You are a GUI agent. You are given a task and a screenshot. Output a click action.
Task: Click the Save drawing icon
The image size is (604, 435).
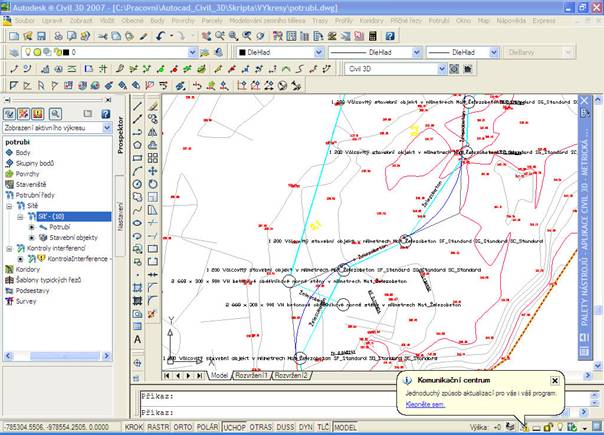tap(41, 36)
